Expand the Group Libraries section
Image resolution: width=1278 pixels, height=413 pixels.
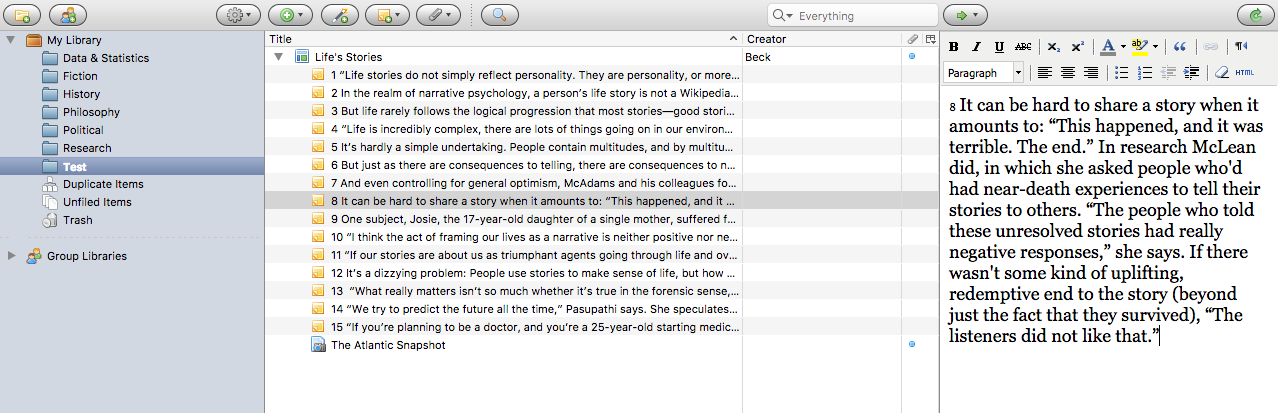coord(11,256)
